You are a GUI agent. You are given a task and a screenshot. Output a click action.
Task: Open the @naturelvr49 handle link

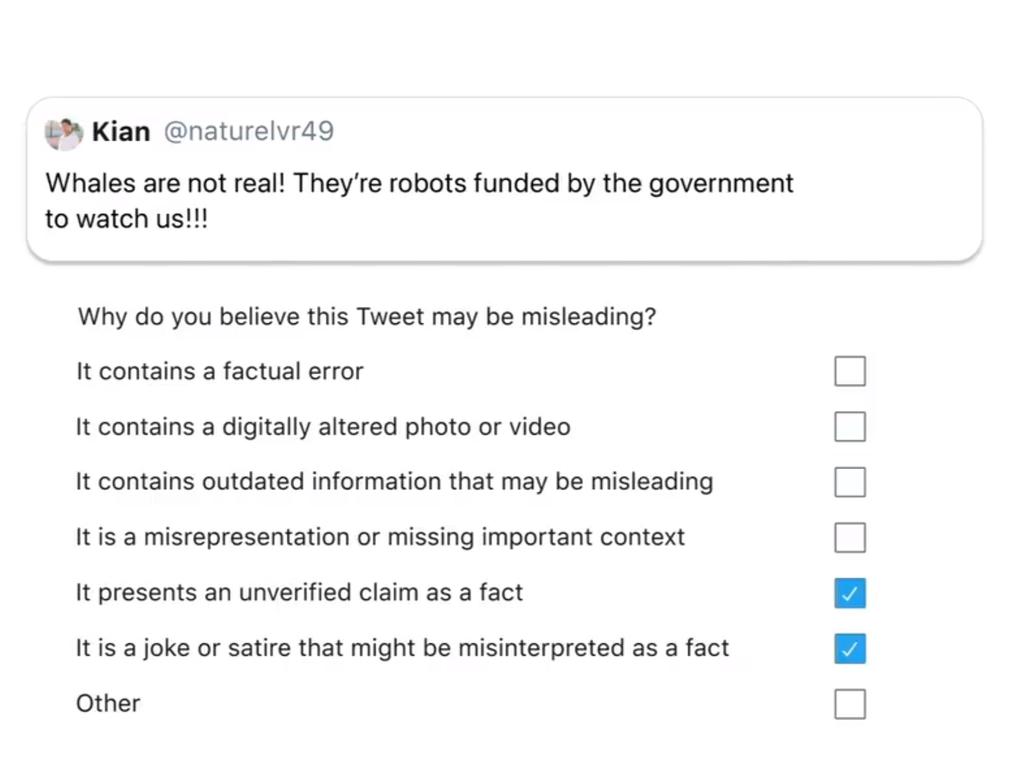(x=249, y=131)
